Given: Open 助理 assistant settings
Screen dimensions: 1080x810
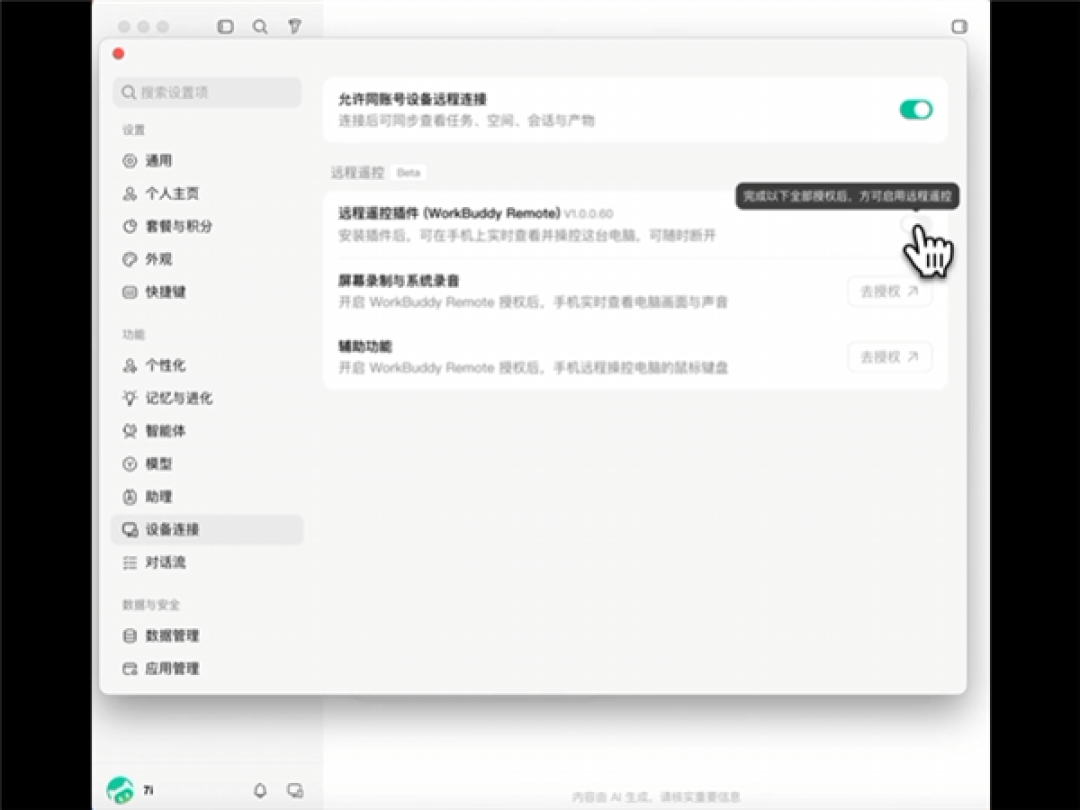Looking at the screenshot, I should pyautogui.click(x=207, y=497).
